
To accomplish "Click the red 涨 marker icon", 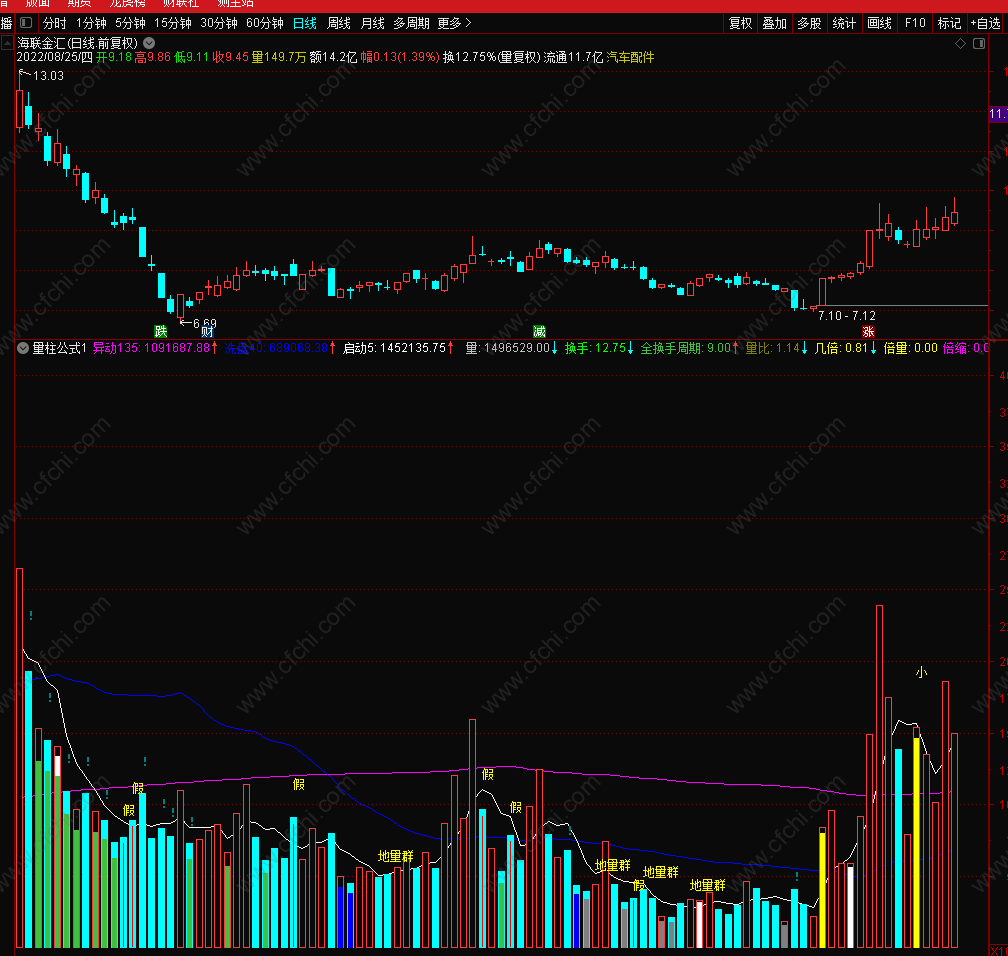I will point(868,332).
